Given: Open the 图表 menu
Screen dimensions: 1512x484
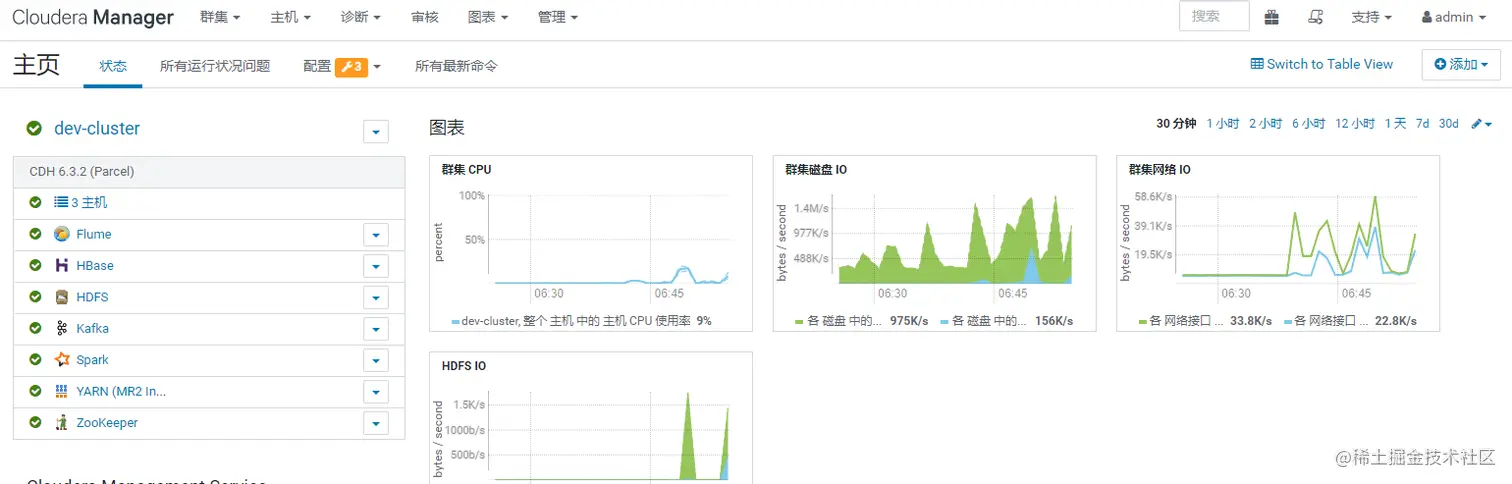Looking at the screenshot, I should [x=488, y=17].
